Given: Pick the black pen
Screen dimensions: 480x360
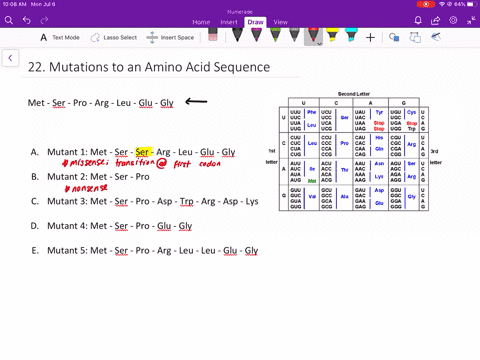Looking at the screenshot, I should [x=237, y=35].
